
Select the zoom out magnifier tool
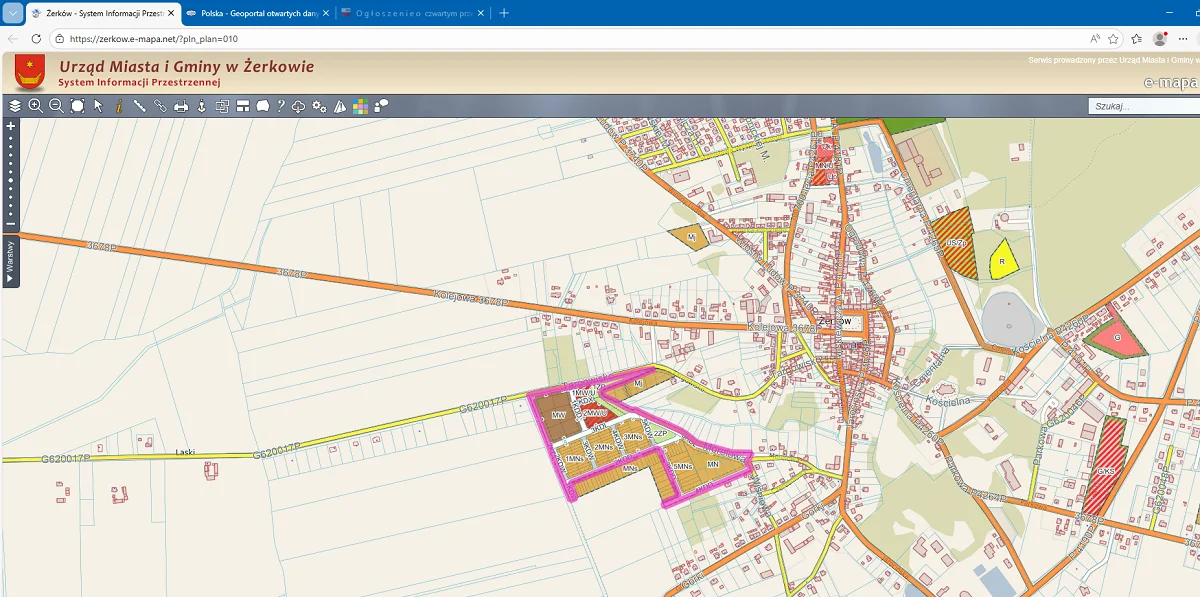click(x=56, y=106)
